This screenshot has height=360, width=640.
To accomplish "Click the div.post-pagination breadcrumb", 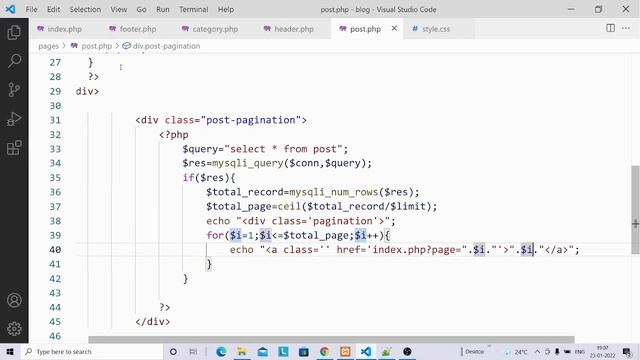I will pos(166,46).
